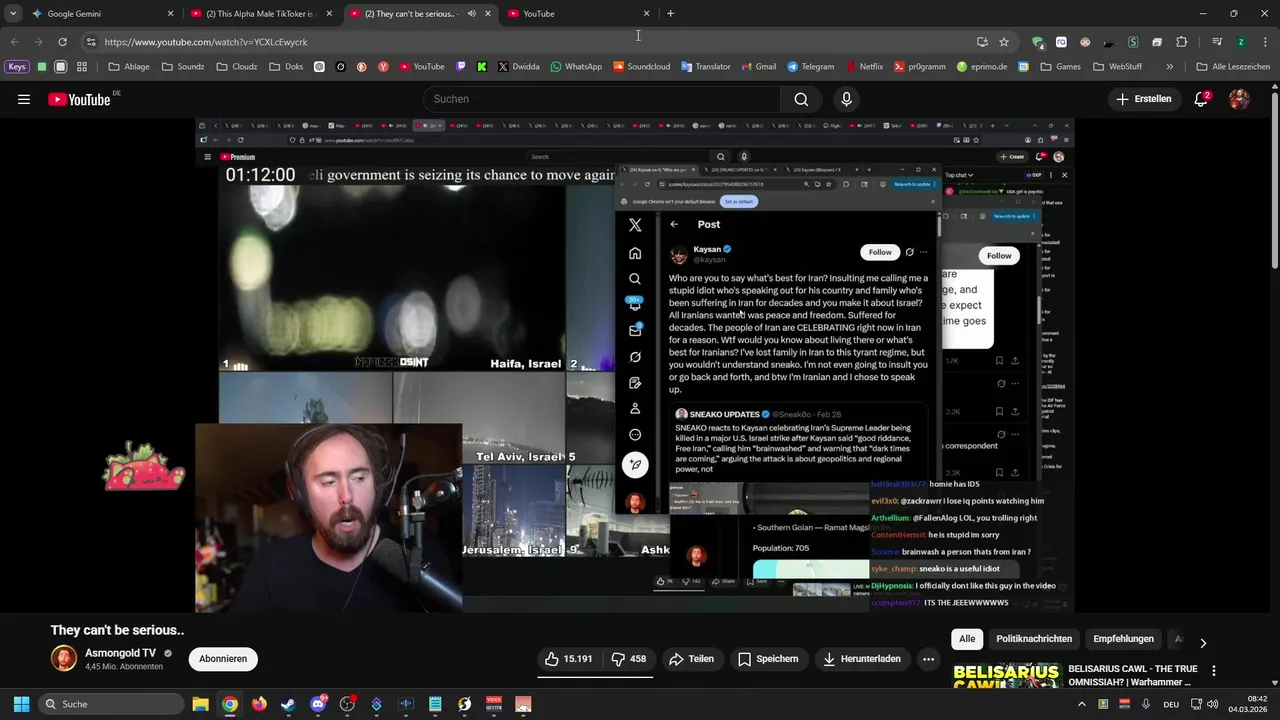Open the WhatsApp bookmark
Screen dimensions: 1280x720
[574, 67]
